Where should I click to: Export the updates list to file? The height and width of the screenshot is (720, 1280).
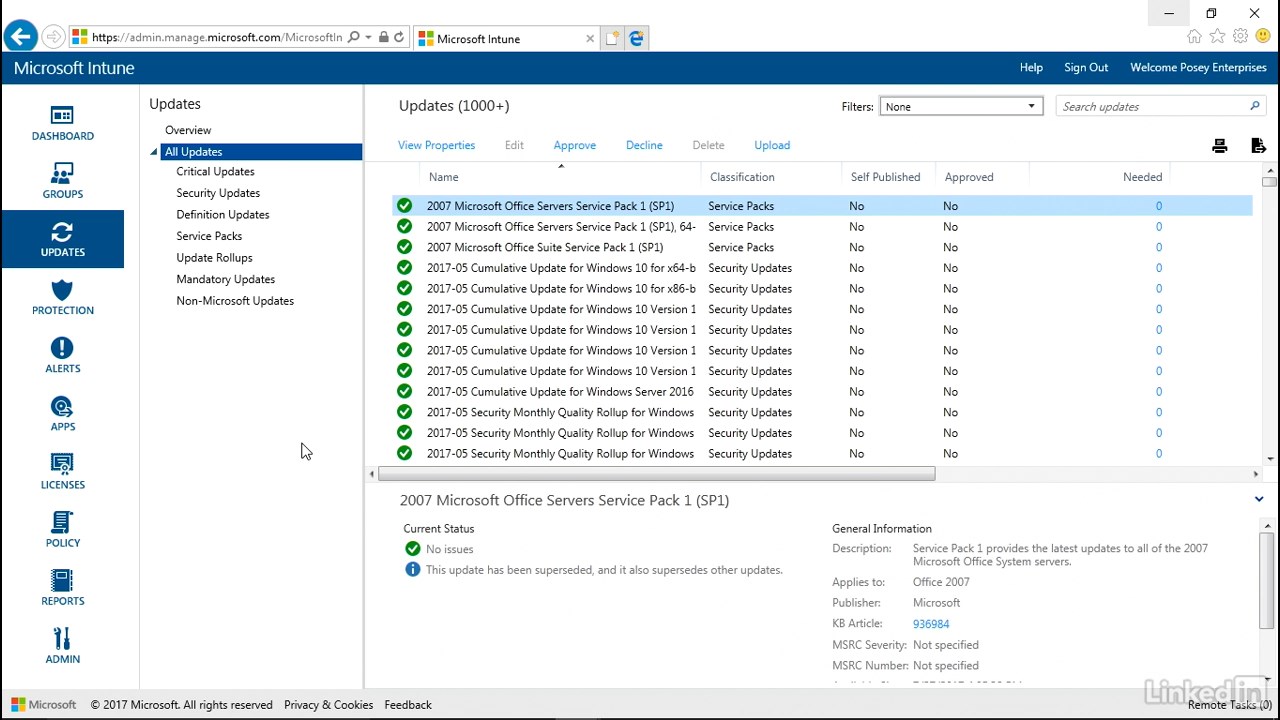click(1258, 146)
